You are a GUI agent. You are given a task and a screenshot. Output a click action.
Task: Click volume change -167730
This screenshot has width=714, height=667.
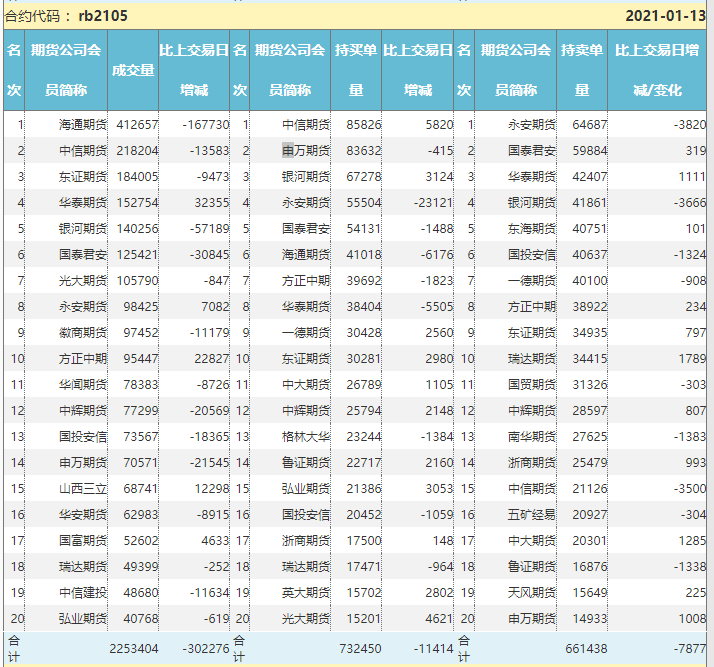(x=205, y=124)
